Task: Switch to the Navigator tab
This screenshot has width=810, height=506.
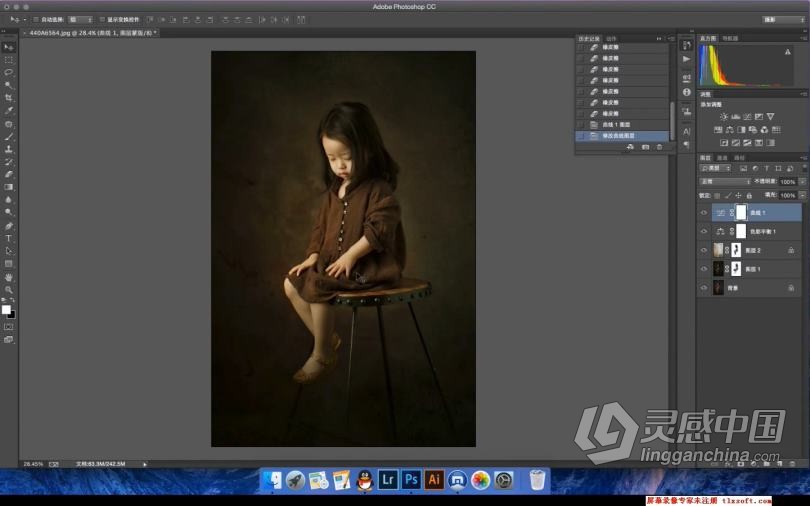Action: [x=730, y=38]
